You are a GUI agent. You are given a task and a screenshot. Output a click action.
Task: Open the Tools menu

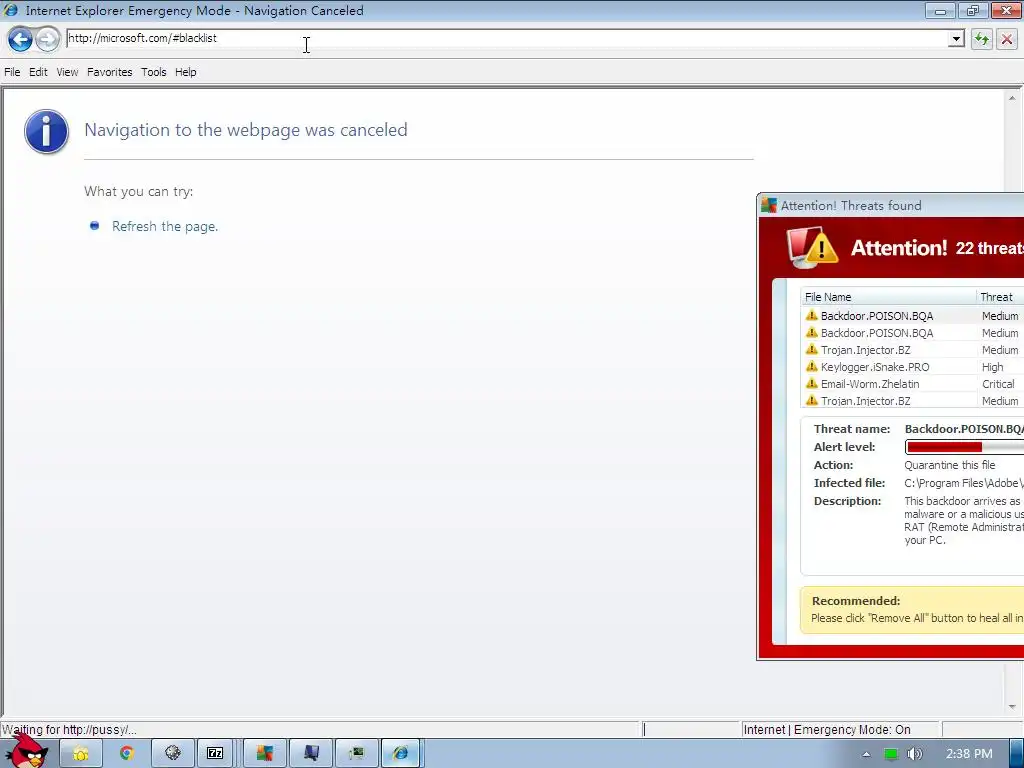click(153, 72)
